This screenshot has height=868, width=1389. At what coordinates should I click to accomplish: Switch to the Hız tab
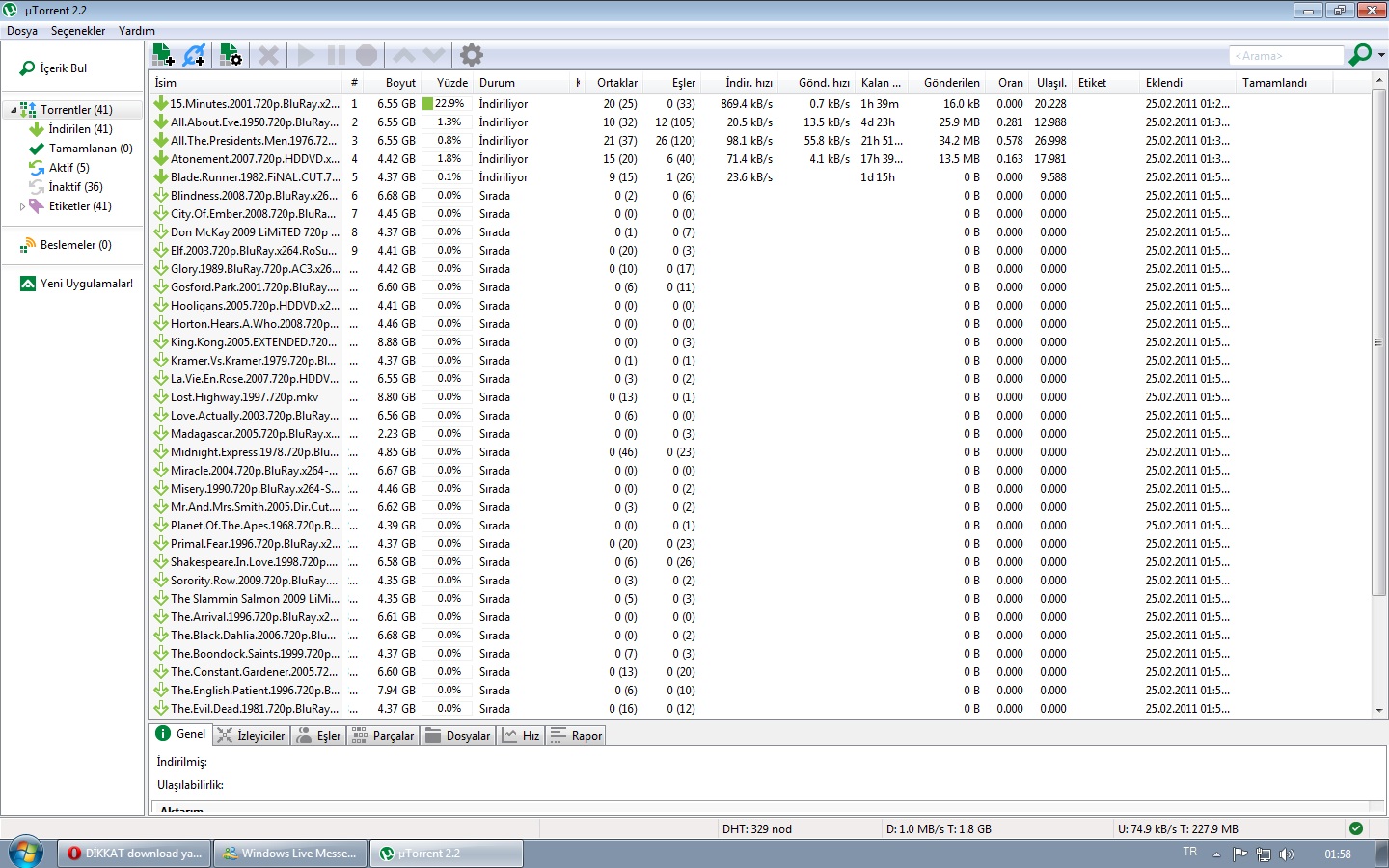521,736
